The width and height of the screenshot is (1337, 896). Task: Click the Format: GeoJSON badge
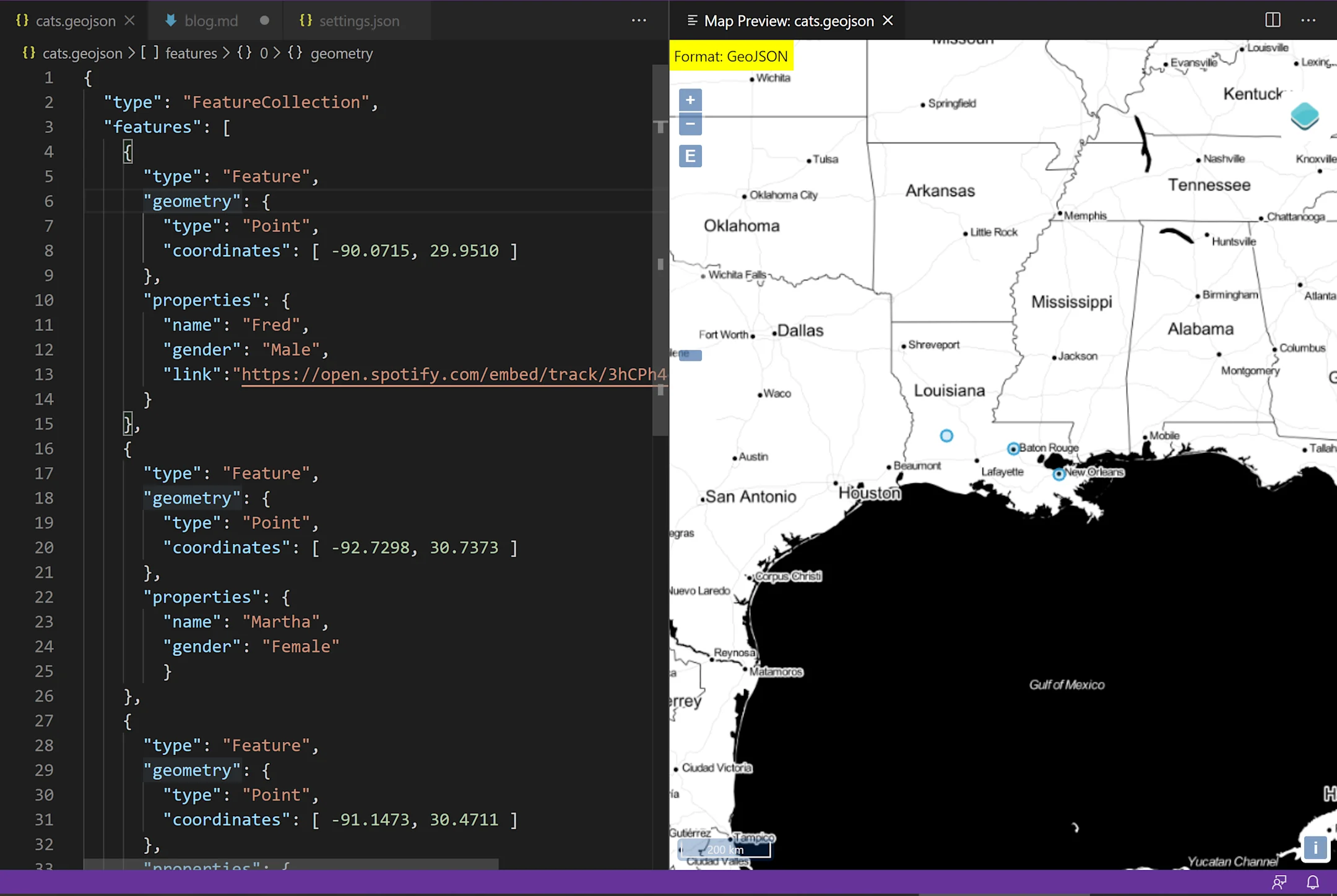731,56
